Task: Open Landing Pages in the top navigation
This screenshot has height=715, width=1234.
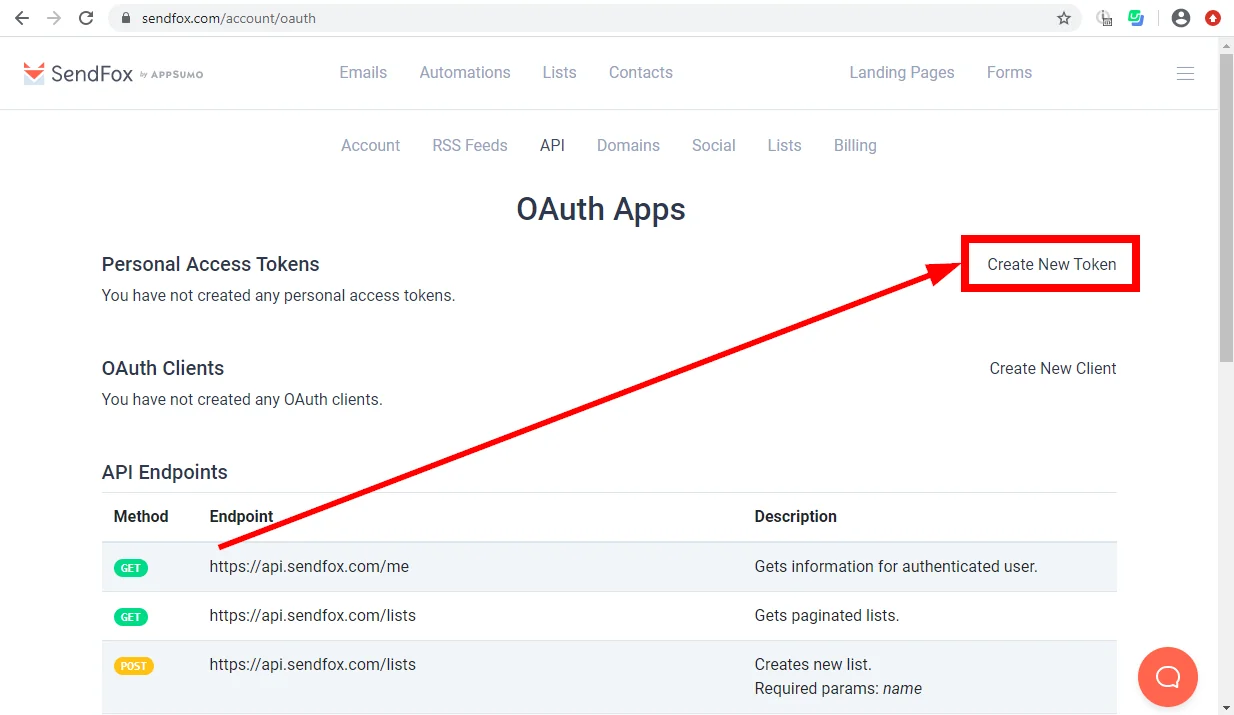Action: (x=902, y=72)
